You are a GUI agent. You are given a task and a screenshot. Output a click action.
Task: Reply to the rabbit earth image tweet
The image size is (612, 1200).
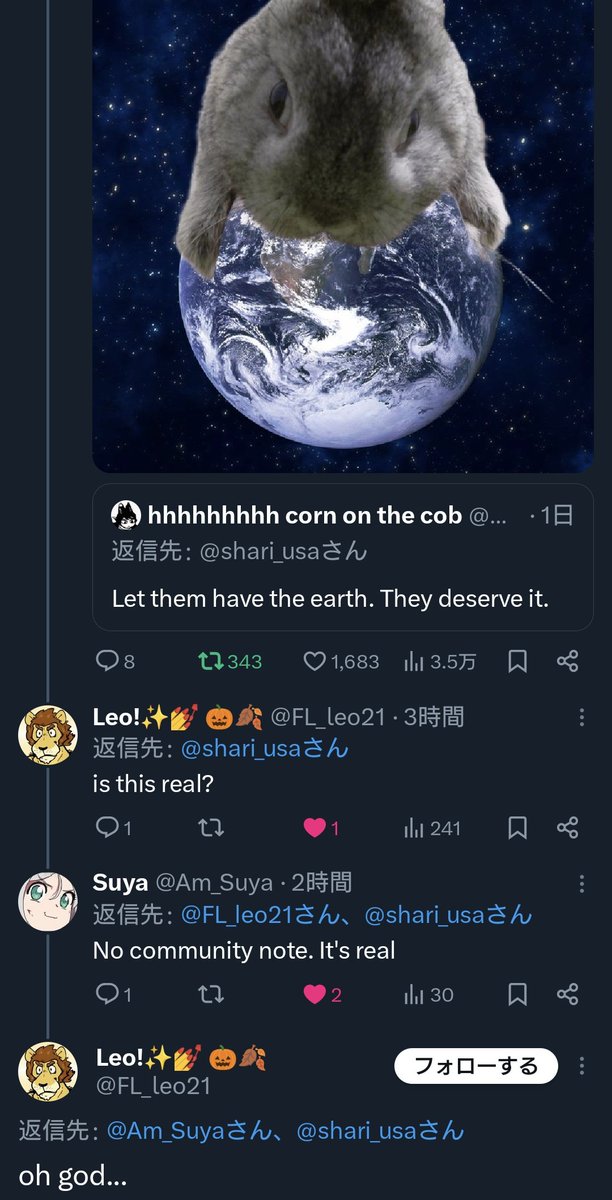coord(114,661)
